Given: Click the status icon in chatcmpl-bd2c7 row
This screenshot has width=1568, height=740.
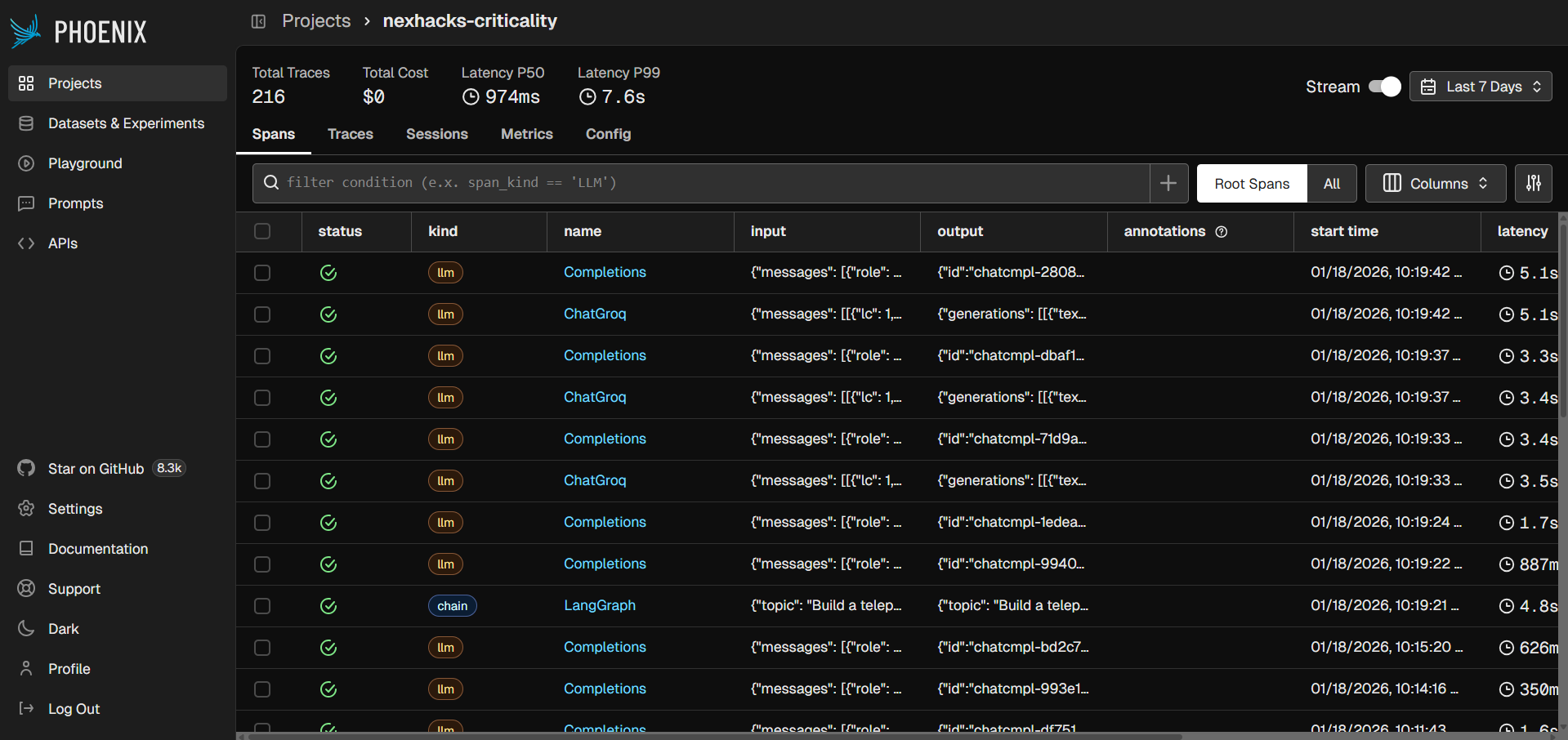Looking at the screenshot, I should [328, 648].
